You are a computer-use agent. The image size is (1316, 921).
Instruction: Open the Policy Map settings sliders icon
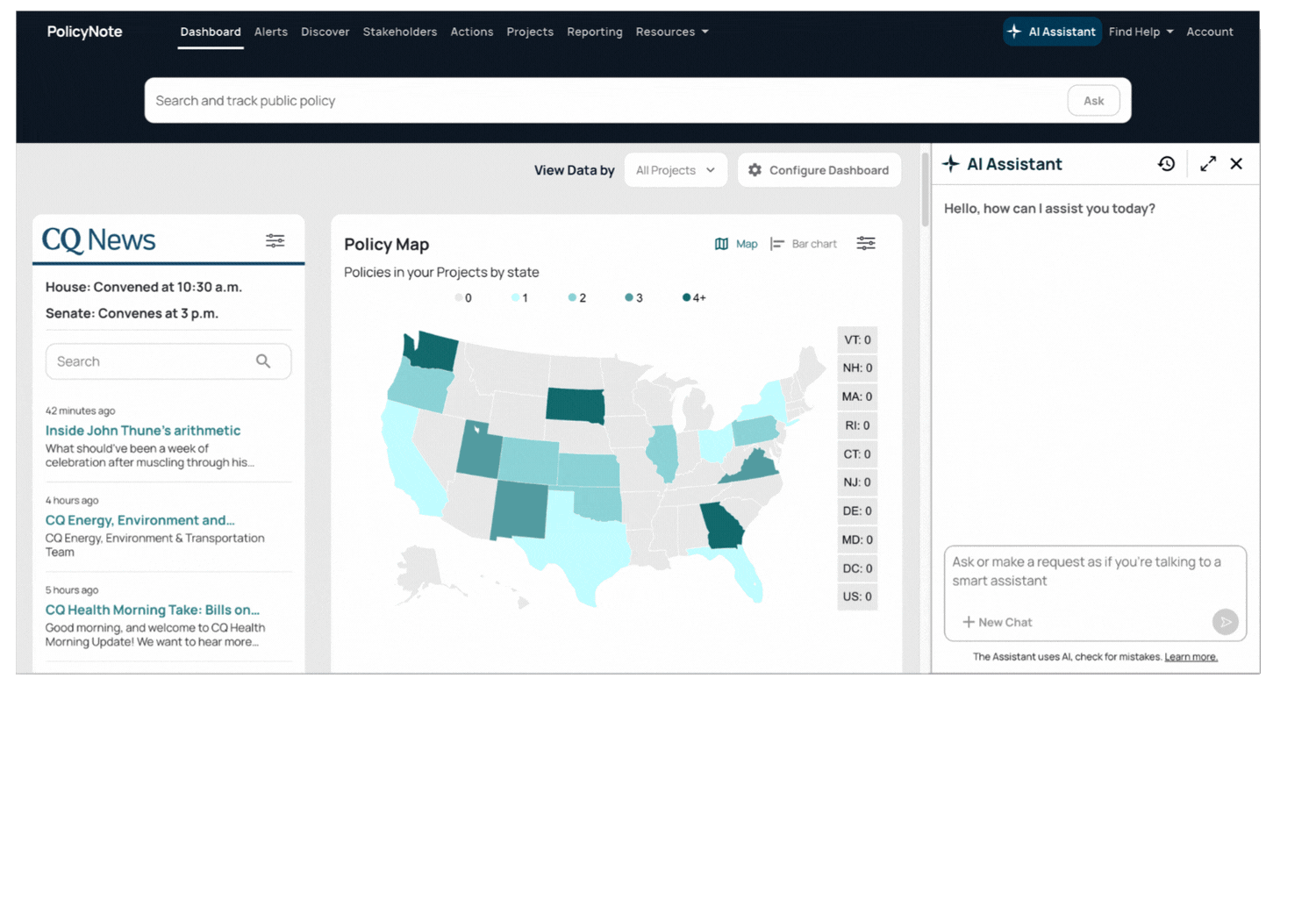866,244
